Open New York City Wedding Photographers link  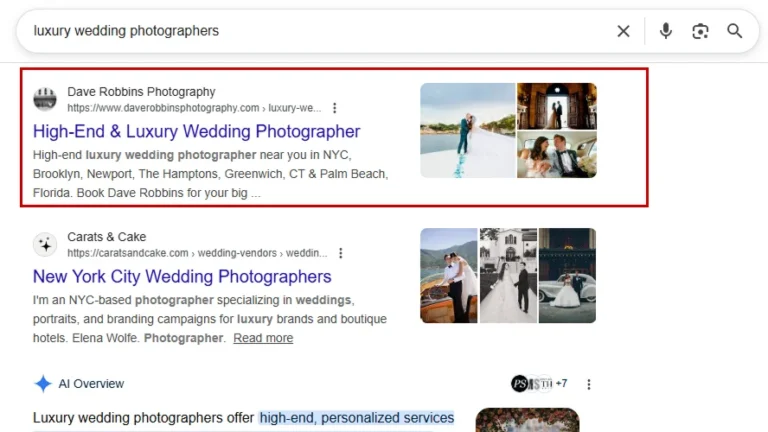[182, 277]
